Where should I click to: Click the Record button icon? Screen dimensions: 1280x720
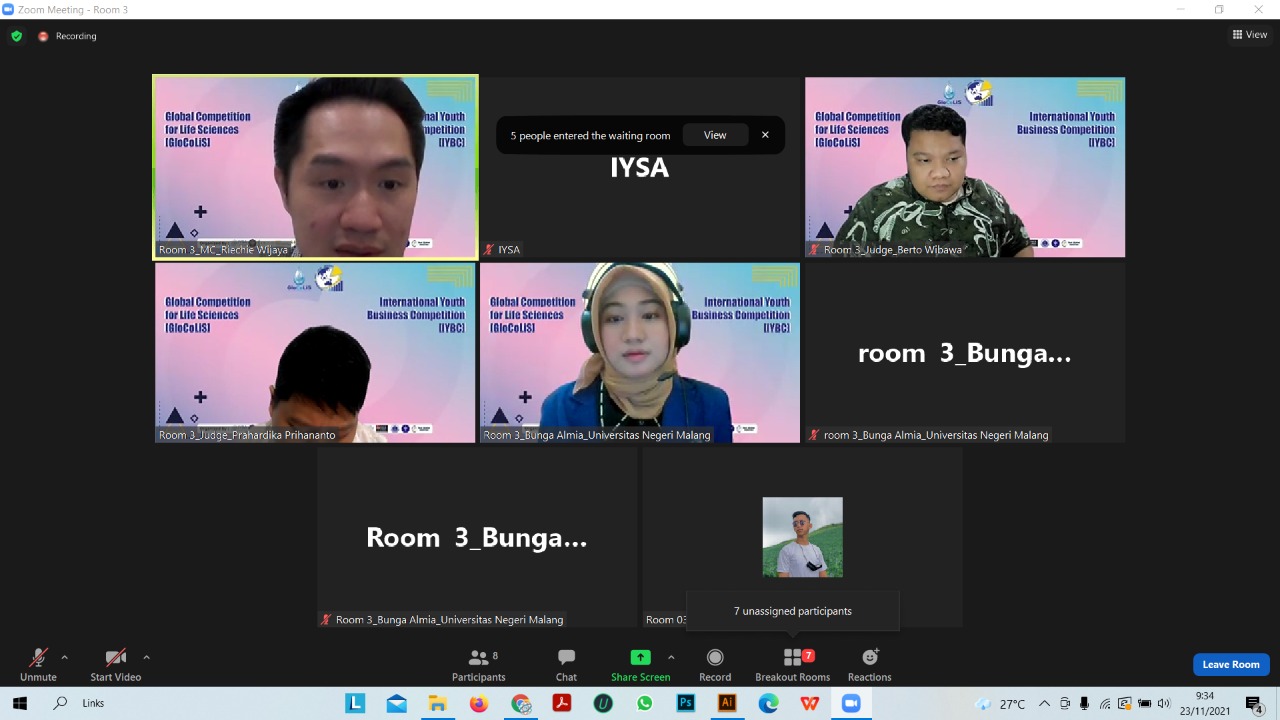(715, 657)
